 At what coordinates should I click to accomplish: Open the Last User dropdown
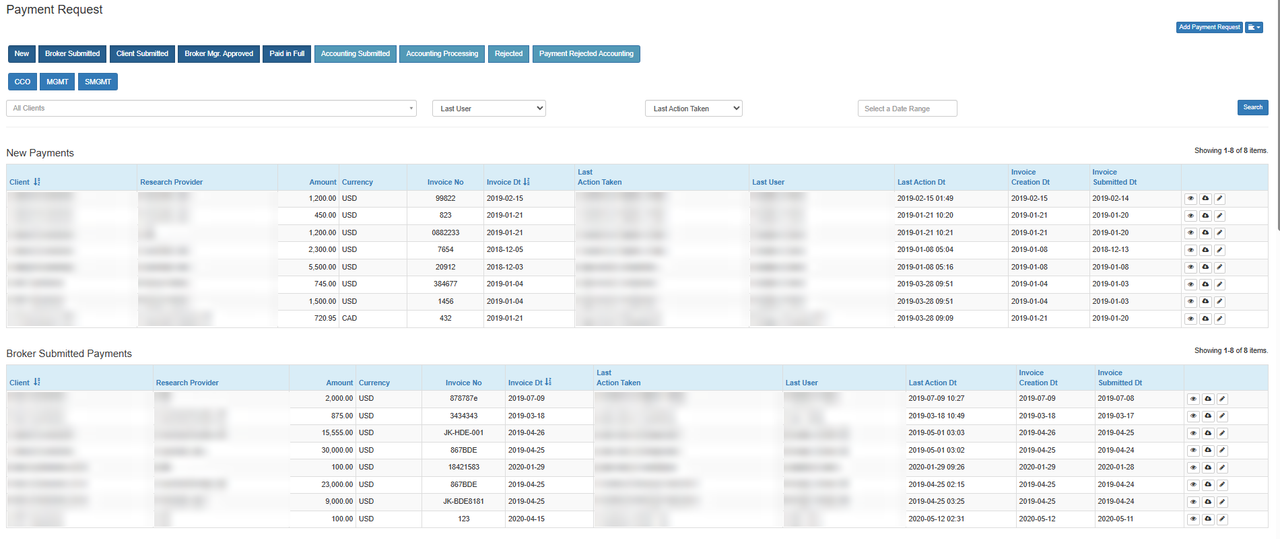(x=489, y=108)
